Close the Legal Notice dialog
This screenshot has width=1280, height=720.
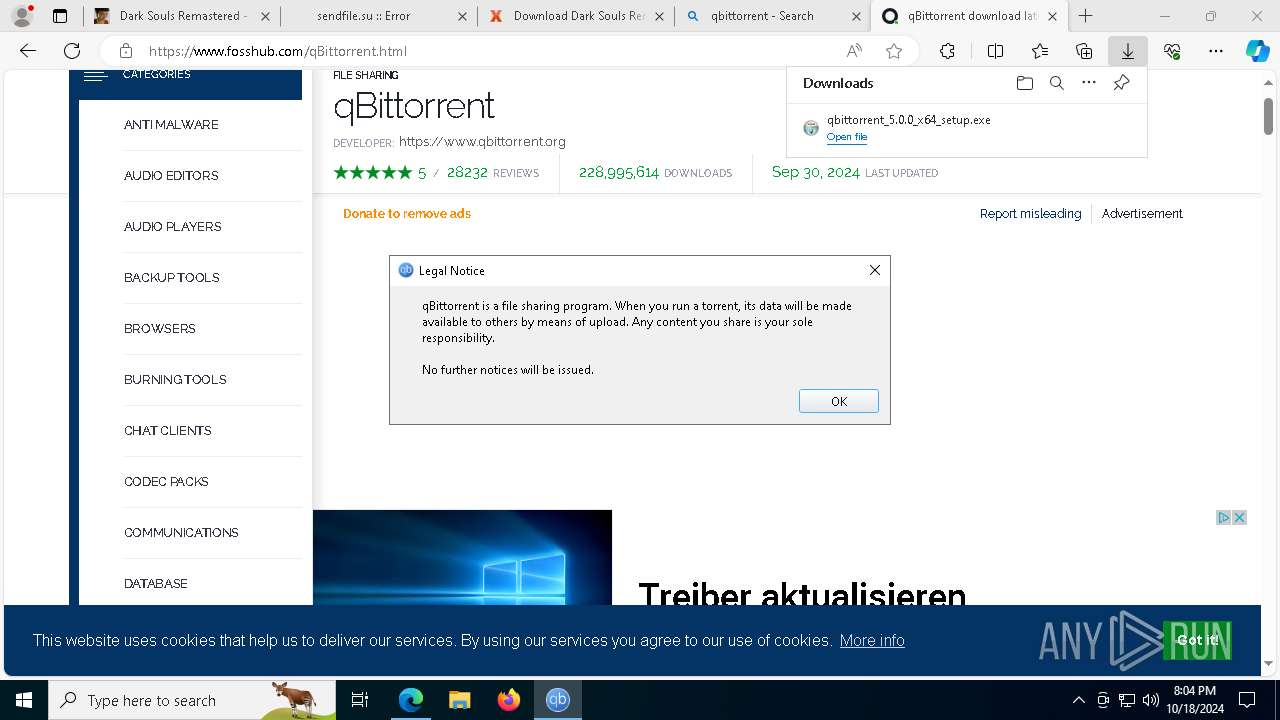[x=875, y=270]
